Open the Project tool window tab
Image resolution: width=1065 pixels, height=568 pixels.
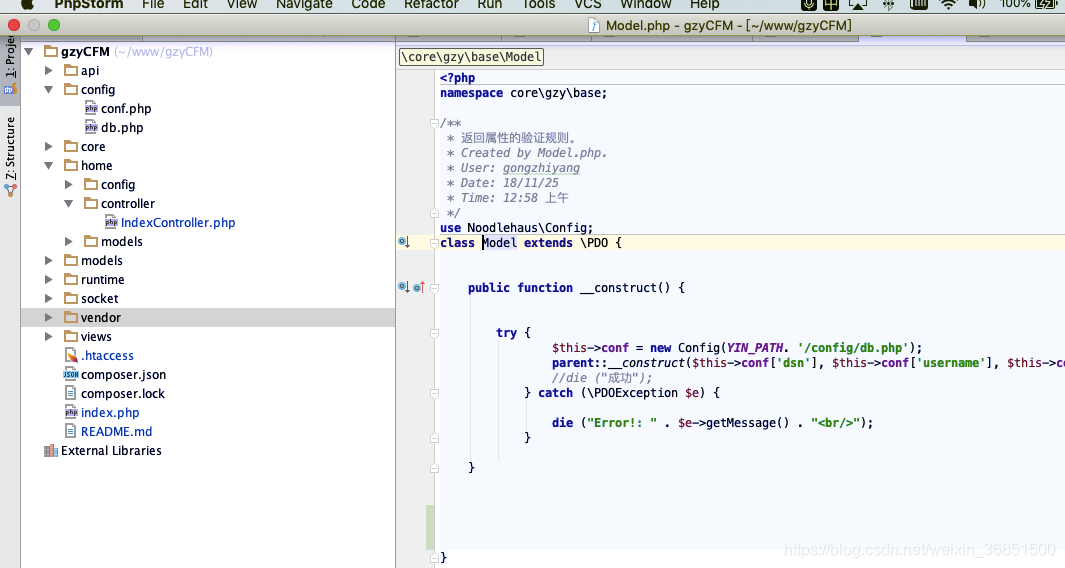click(10, 67)
